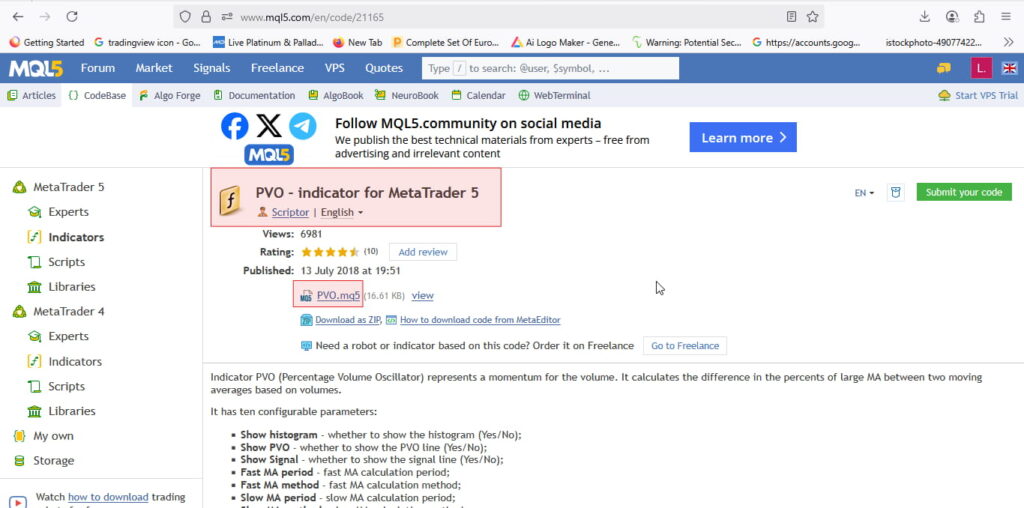Switch to CodeBase tab
Viewport: 1024px width, 508px height.
[x=97, y=95]
